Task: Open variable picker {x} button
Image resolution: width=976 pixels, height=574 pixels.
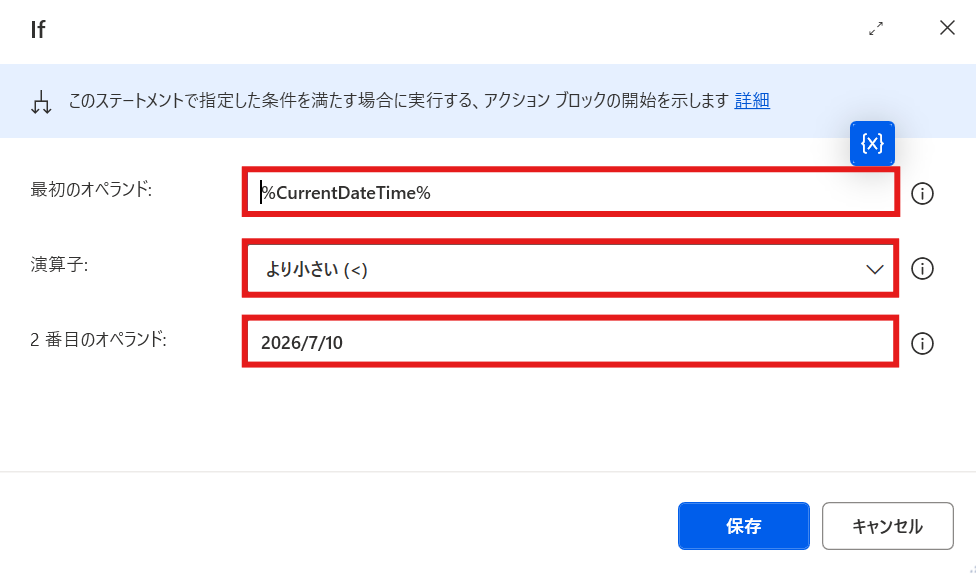Action: [872, 144]
